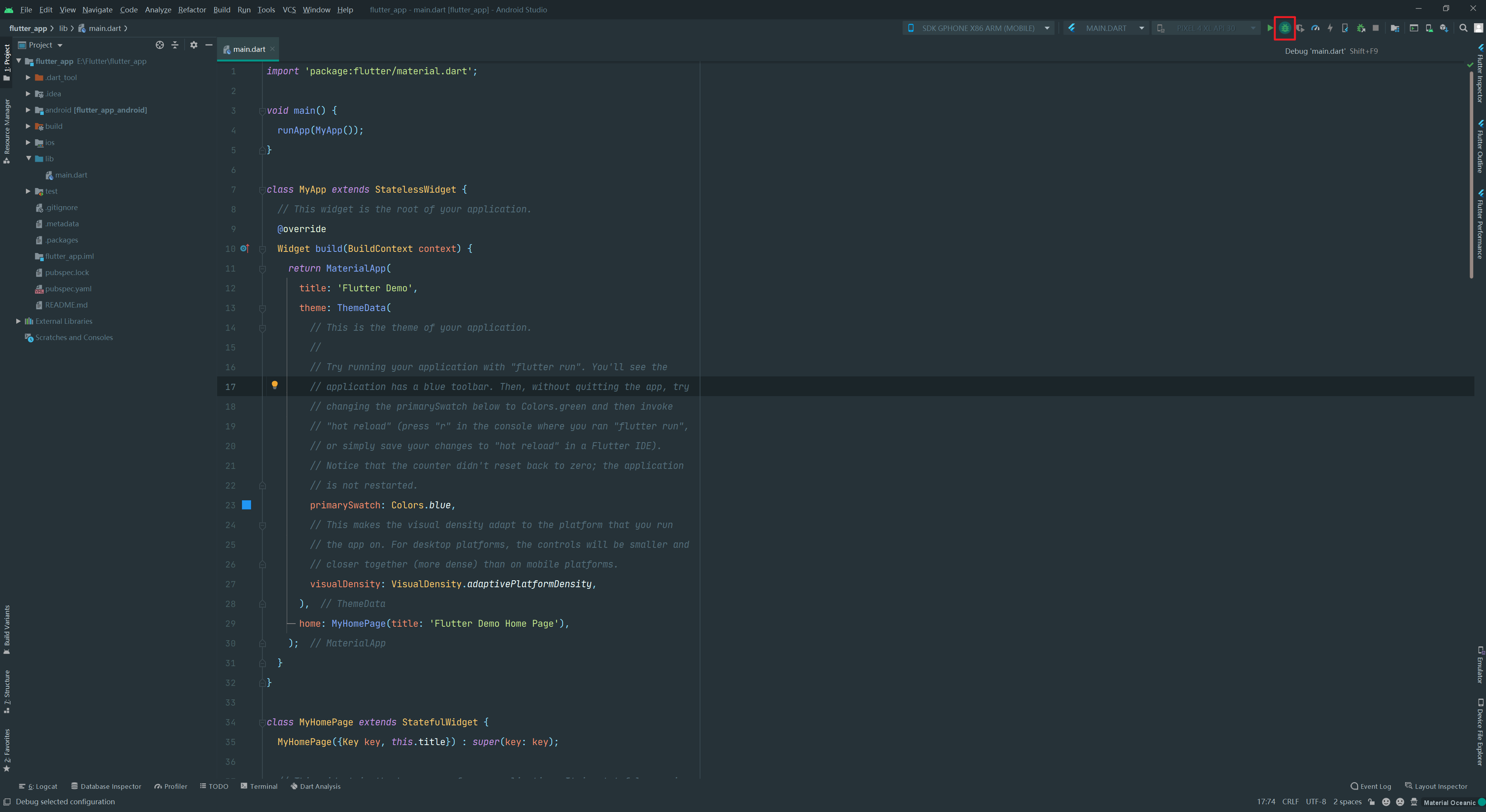Open SDK Manager cube icon
1486x812 pixels.
(x=1444, y=28)
